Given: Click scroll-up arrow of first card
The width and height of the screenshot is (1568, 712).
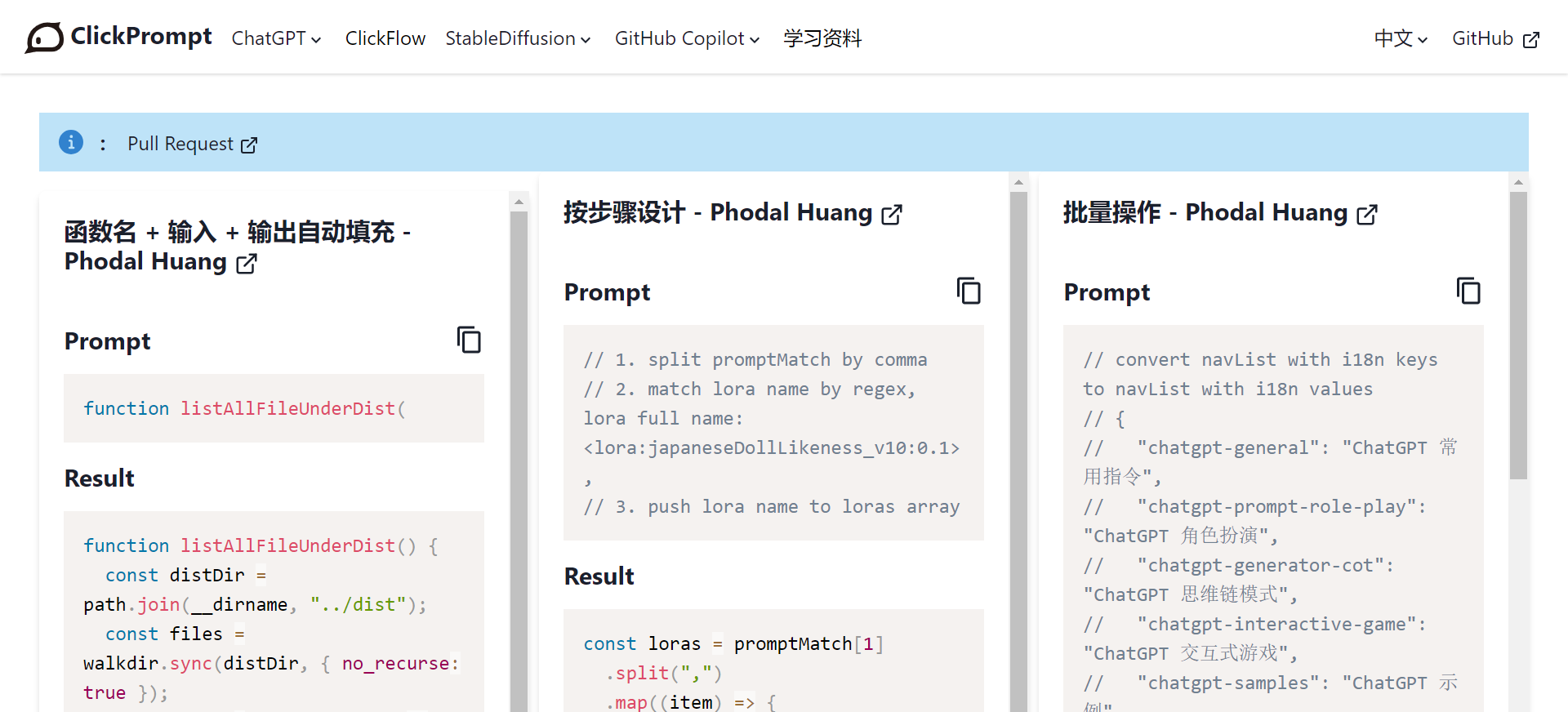Looking at the screenshot, I should pyautogui.click(x=519, y=201).
